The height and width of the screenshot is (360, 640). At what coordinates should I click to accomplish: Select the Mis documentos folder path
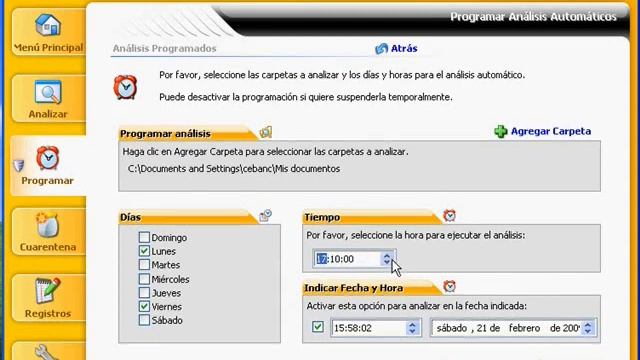pyautogui.click(x=234, y=169)
